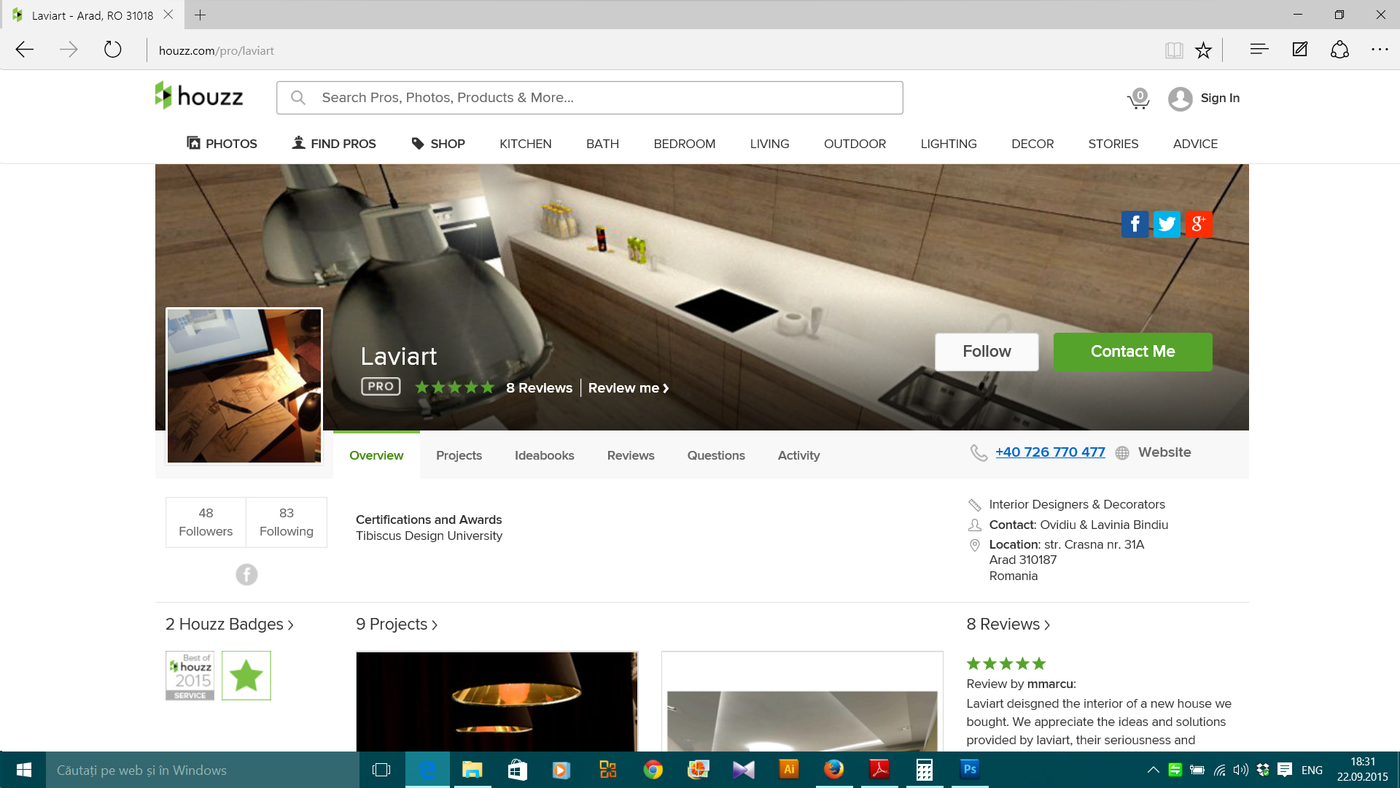Click Laviart profile picture thumbnail
Image resolution: width=1400 pixels, height=788 pixels.
point(244,386)
